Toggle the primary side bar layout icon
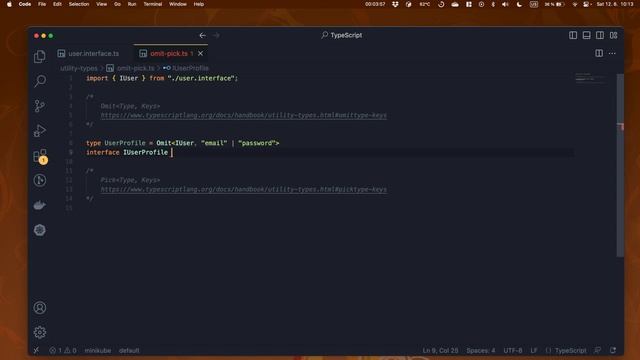 573,36
